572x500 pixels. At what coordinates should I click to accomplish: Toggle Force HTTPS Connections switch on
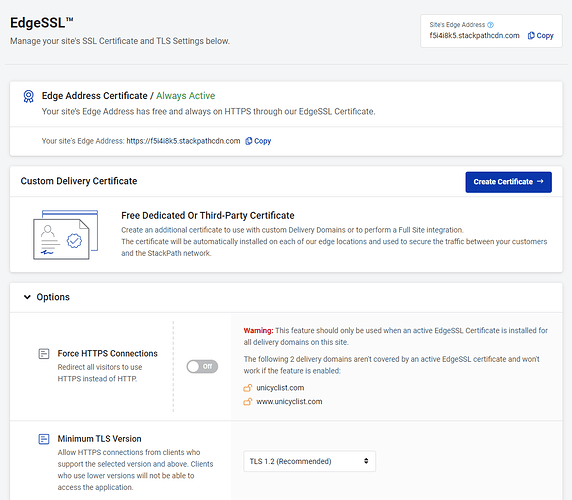202,366
